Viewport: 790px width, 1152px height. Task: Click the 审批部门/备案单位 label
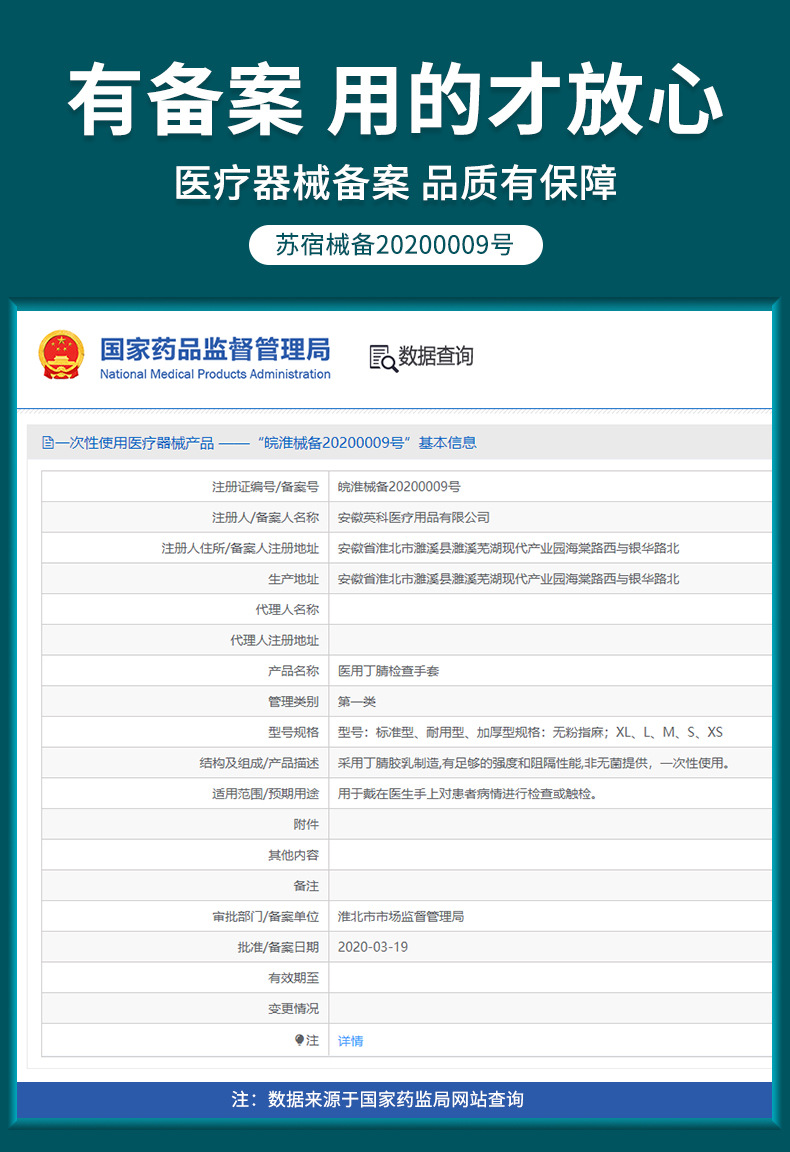tap(265, 916)
